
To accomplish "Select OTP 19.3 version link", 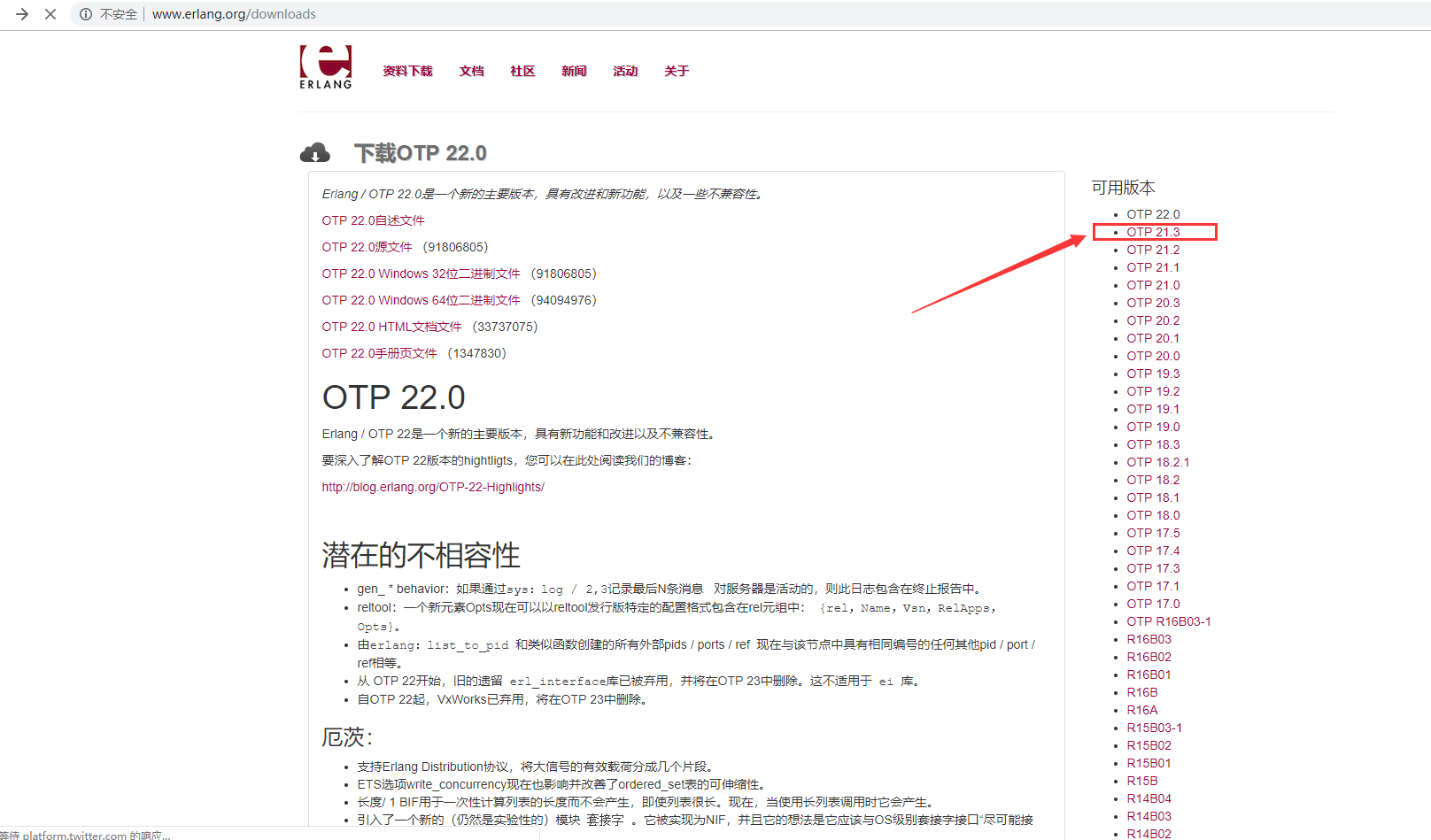I will tap(1153, 374).
